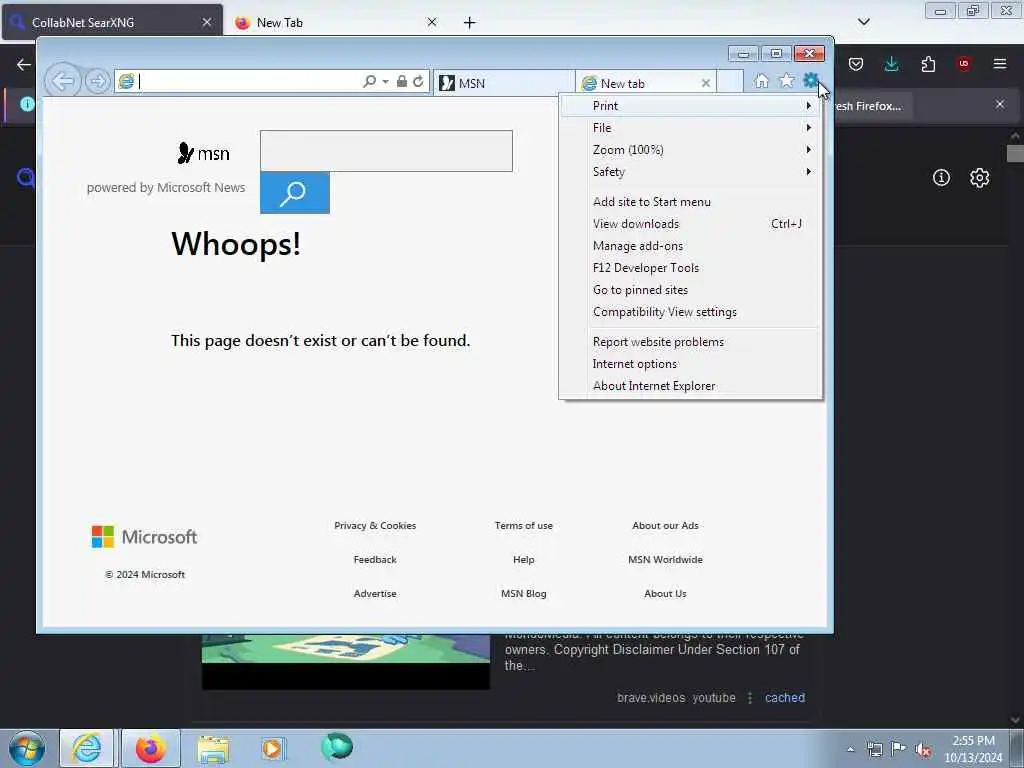Open the IE favorites star
Viewport: 1024px width, 768px height.
point(786,81)
